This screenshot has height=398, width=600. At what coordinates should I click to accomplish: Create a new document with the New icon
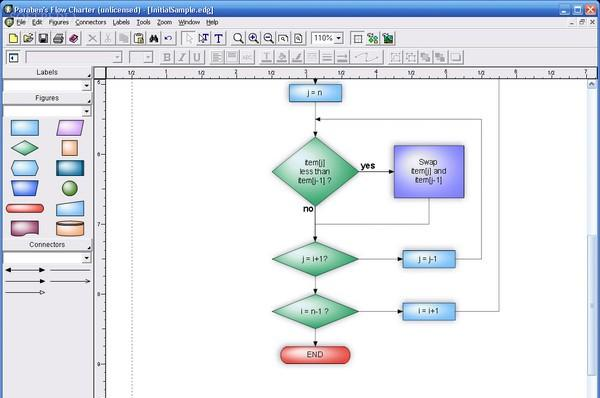pos(13,38)
